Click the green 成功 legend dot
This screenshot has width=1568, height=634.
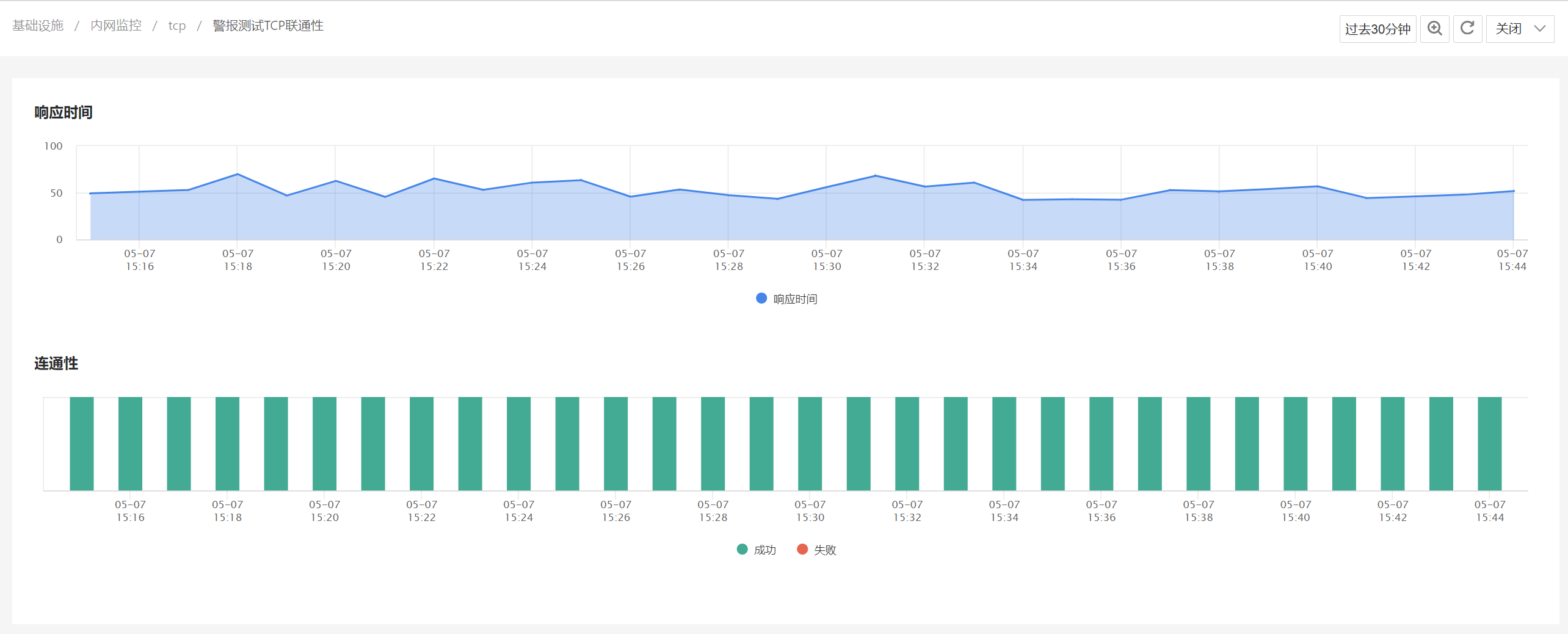pos(742,549)
